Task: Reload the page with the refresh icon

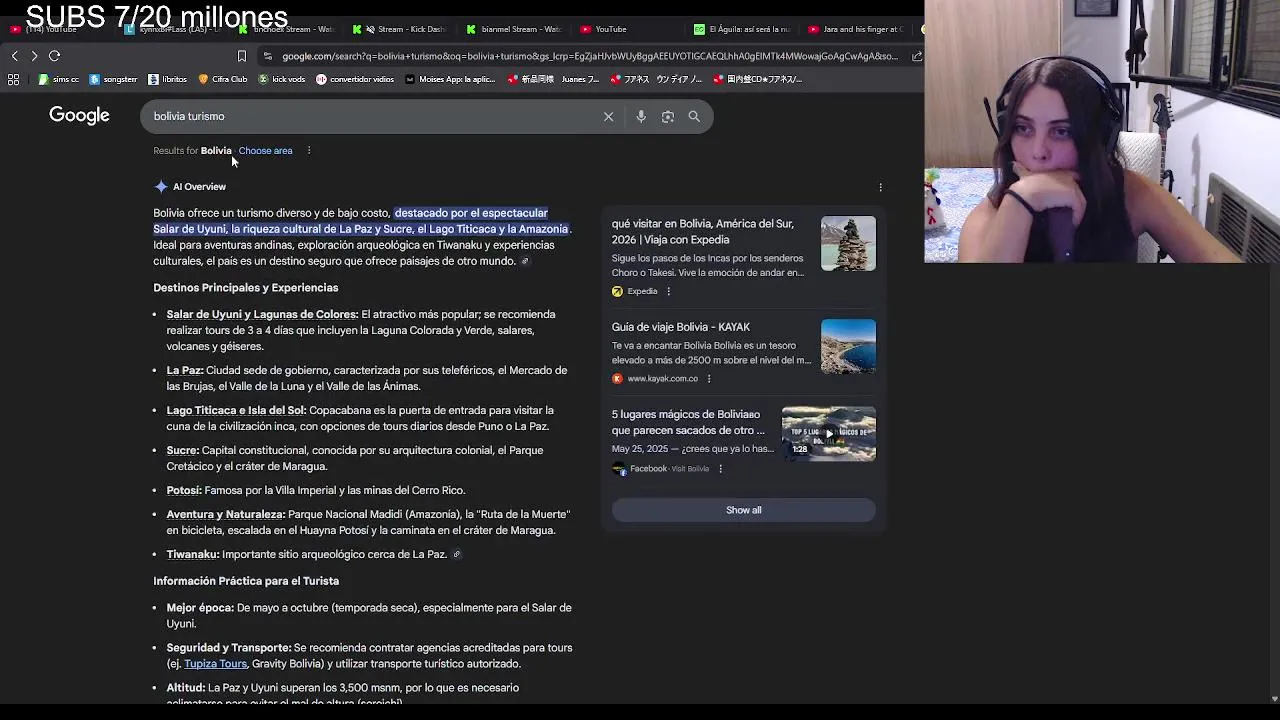Action: (x=55, y=56)
